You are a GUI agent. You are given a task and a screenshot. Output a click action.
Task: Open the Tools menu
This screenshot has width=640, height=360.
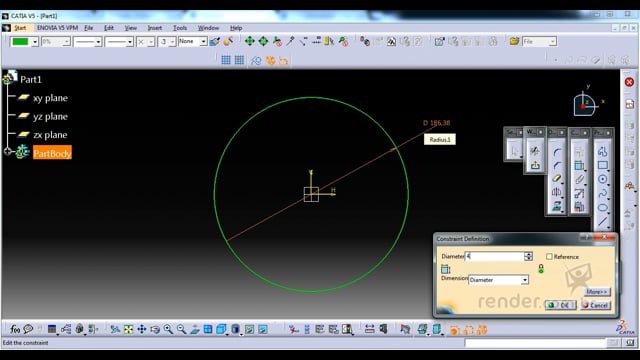point(180,28)
